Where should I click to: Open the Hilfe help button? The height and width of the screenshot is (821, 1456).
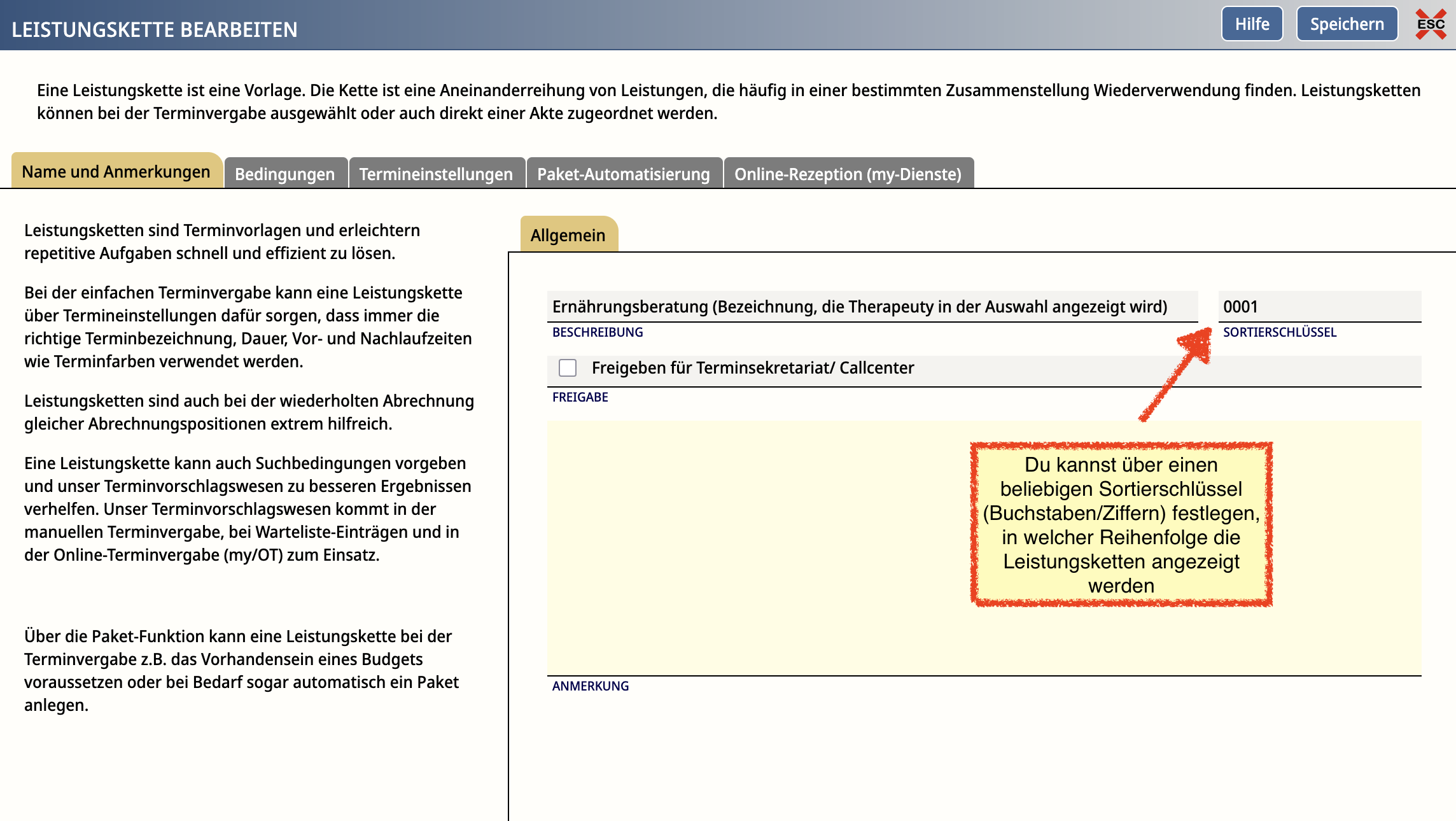tap(1252, 24)
